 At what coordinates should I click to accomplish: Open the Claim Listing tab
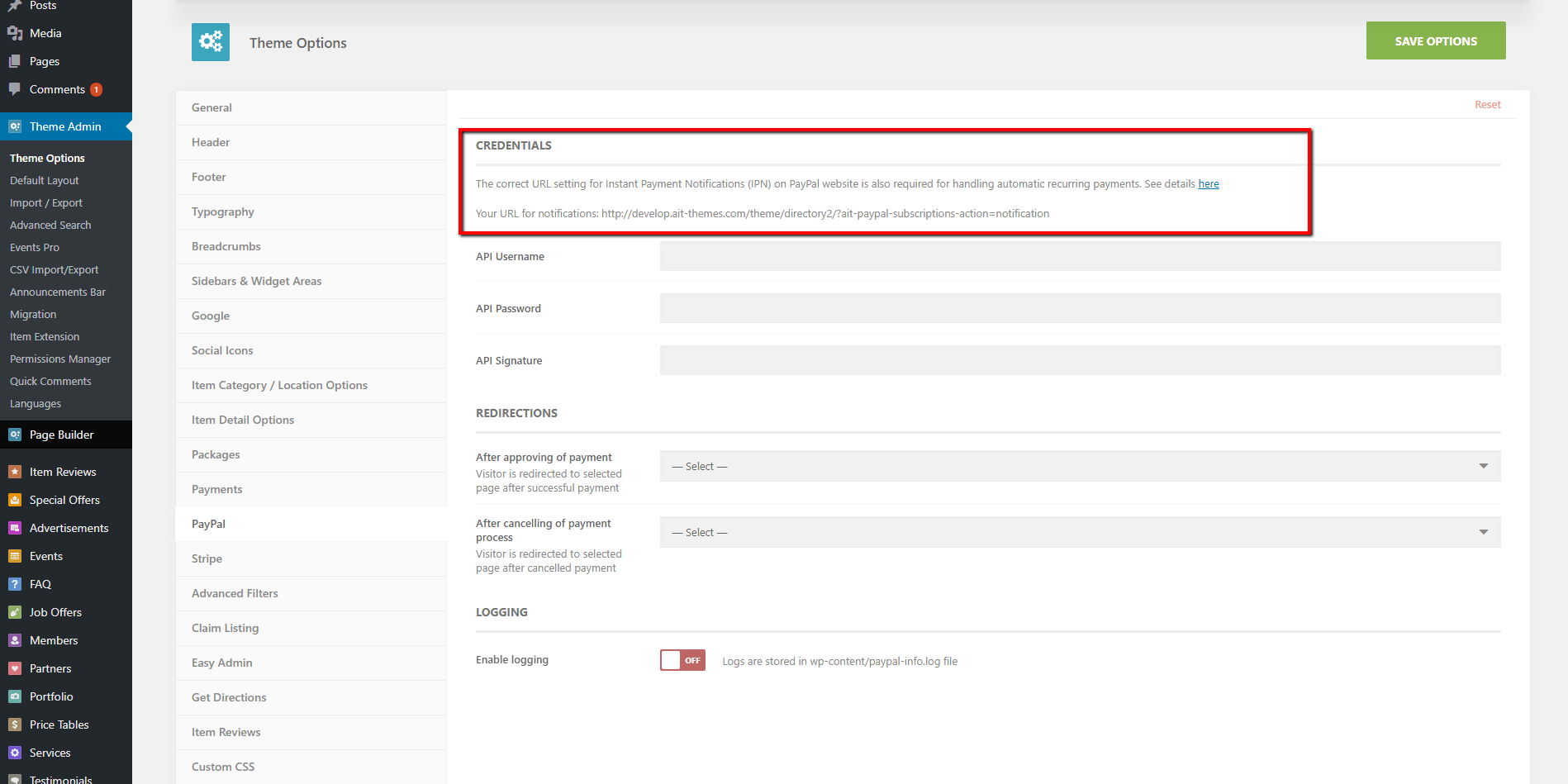click(311, 628)
